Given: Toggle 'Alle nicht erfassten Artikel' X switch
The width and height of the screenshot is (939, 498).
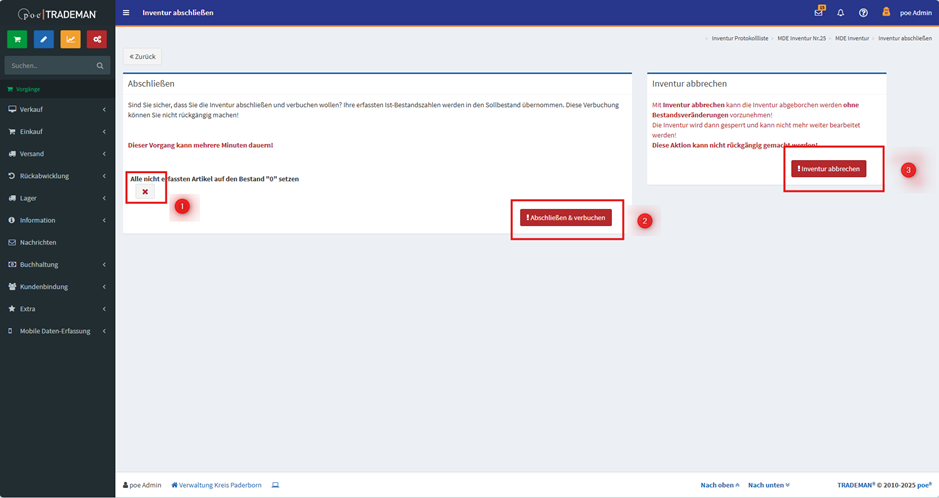Looking at the screenshot, I should click(145, 192).
